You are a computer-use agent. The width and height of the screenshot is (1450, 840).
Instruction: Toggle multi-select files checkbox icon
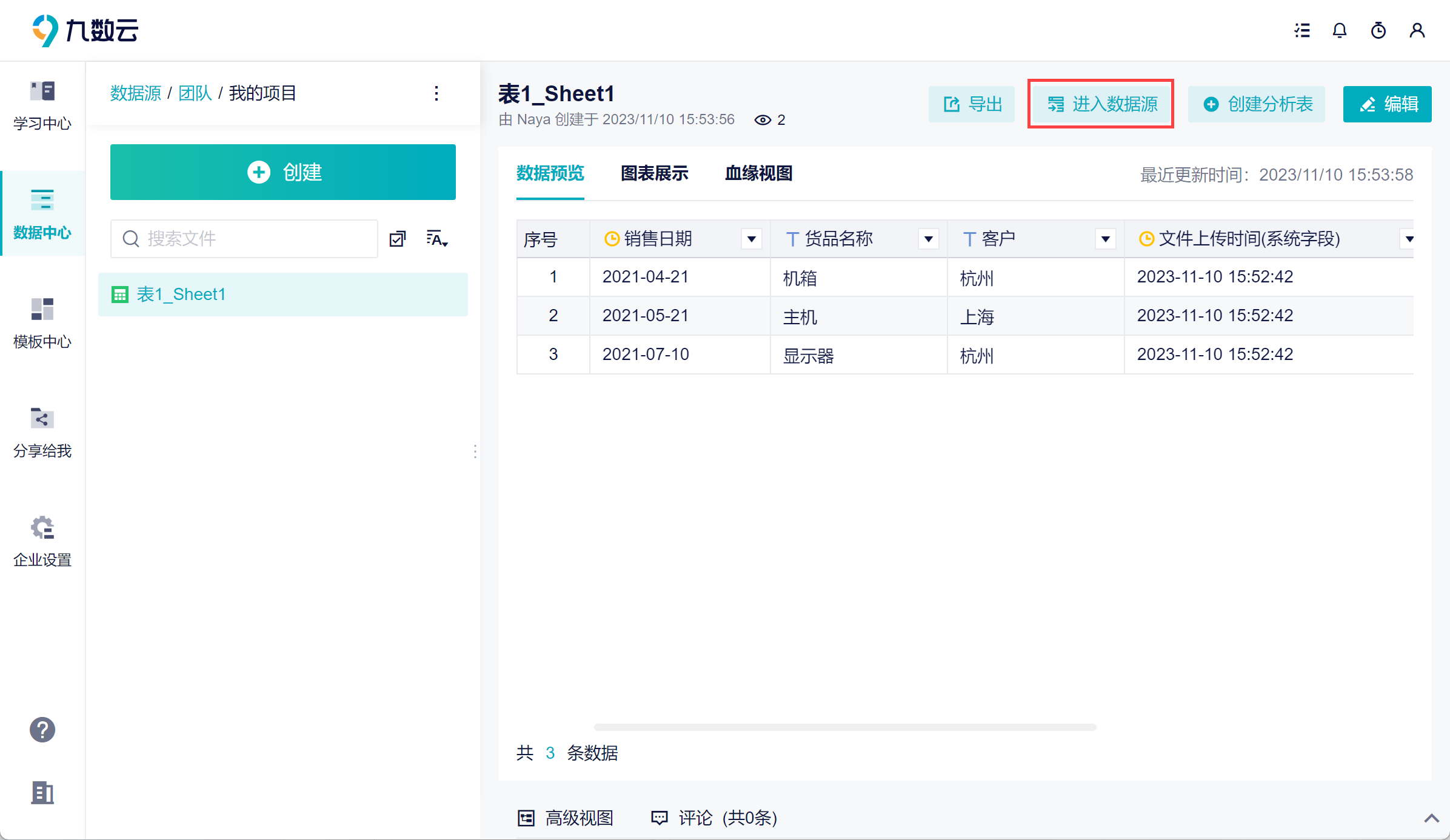[x=398, y=239]
